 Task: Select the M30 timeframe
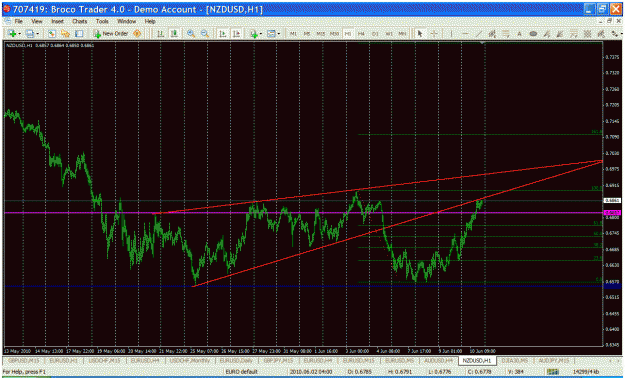pyautogui.click(x=334, y=34)
